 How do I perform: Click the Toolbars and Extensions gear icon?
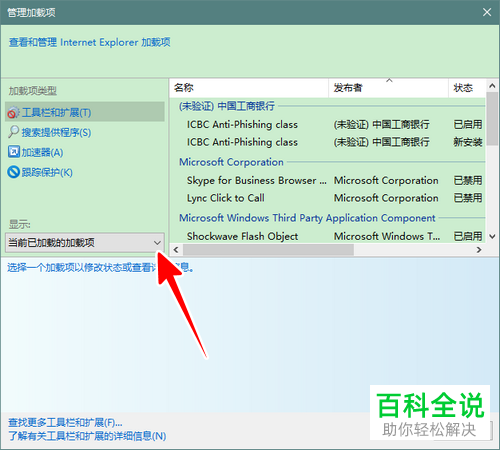point(14,113)
